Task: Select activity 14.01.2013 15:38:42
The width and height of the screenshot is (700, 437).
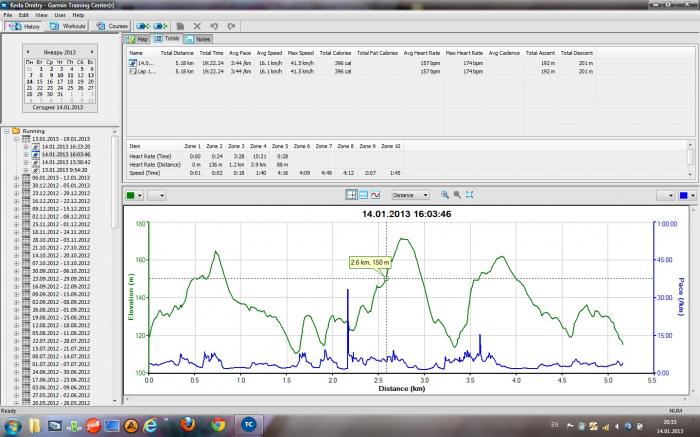Action: [x=66, y=162]
